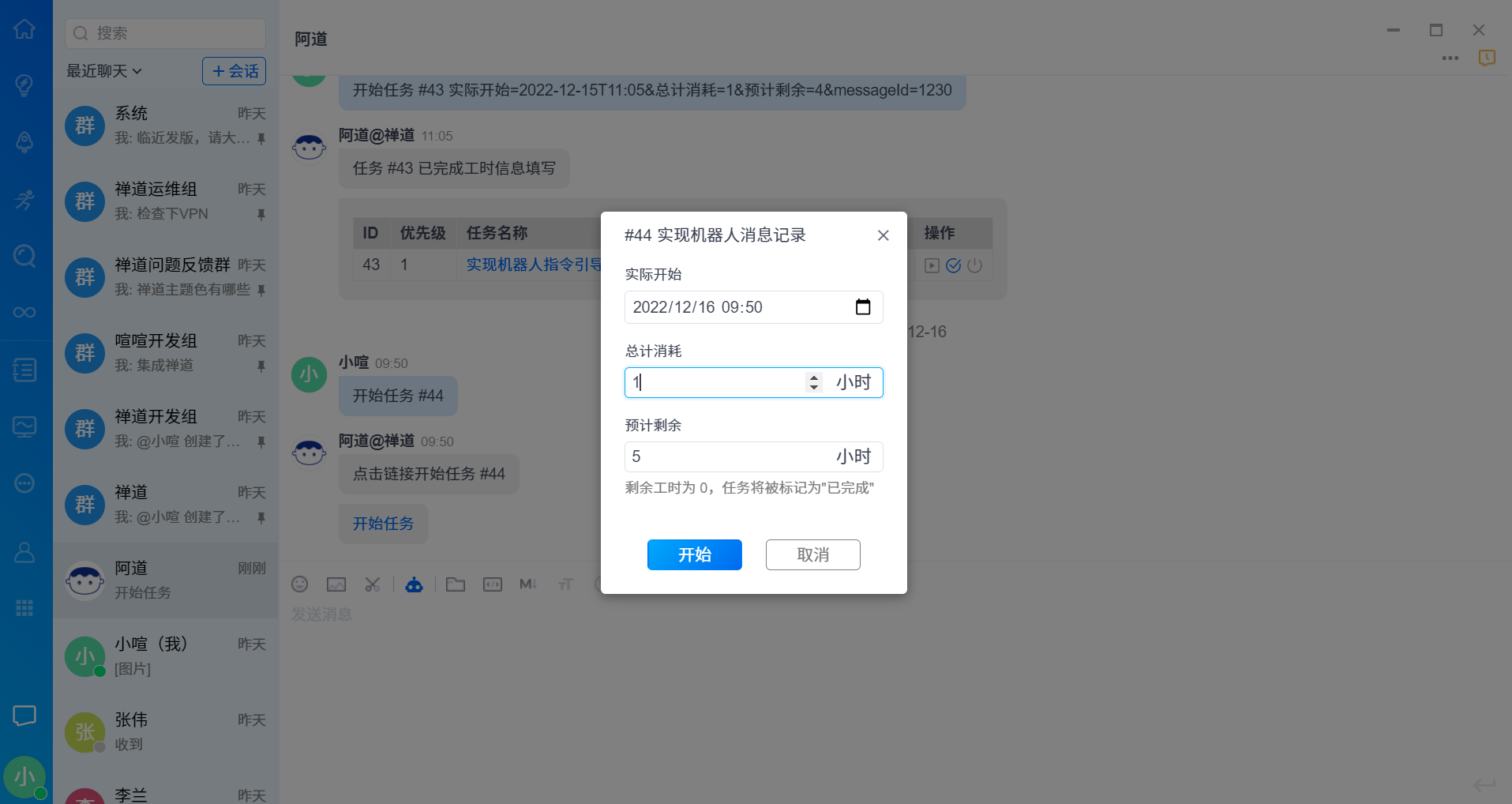The width and height of the screenshot is (1512, 804).
Task: Click the + 会话 new chat button
Action: pyautogui.click(x=234, y=71)
